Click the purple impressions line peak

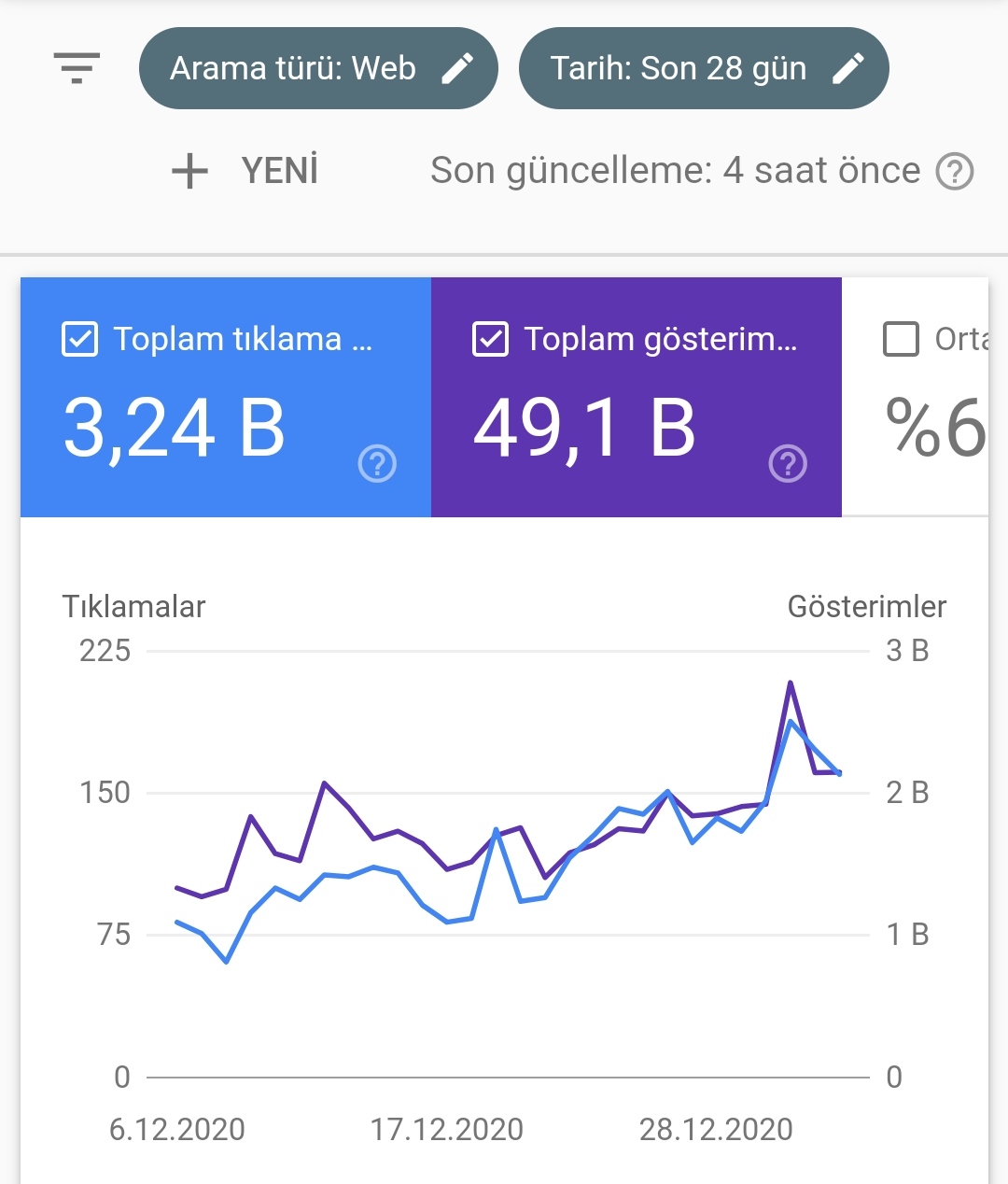coord(791,683)
